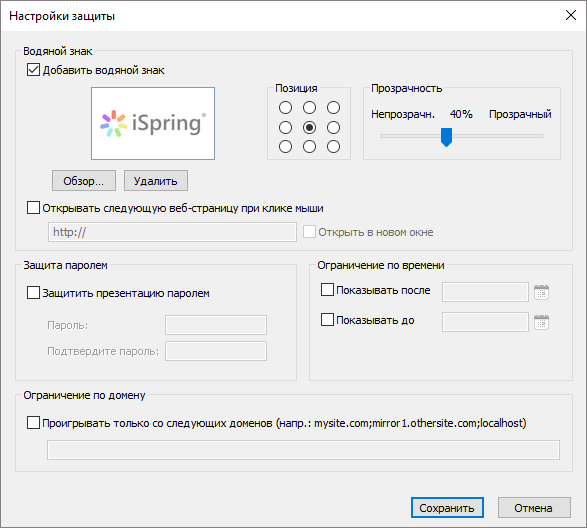Enable Показывать до time restriction
Screen dimensions: 587x528
(327, 320)
